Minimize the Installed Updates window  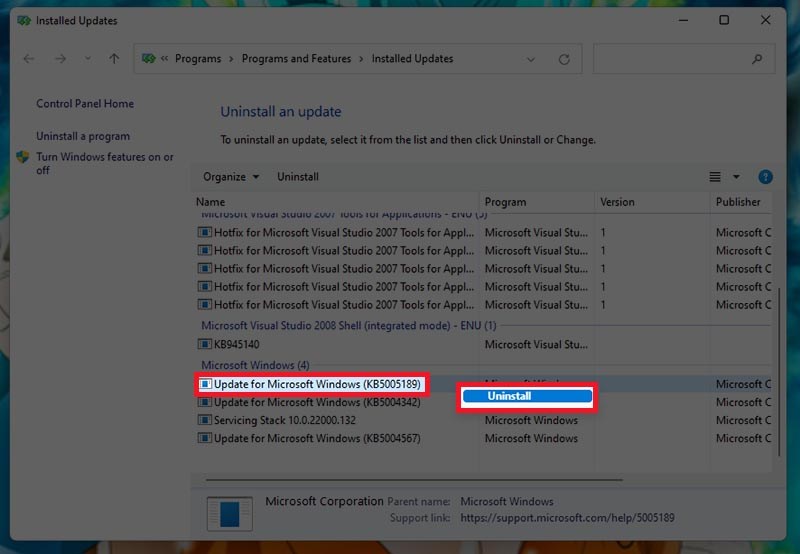pos(683,20)
